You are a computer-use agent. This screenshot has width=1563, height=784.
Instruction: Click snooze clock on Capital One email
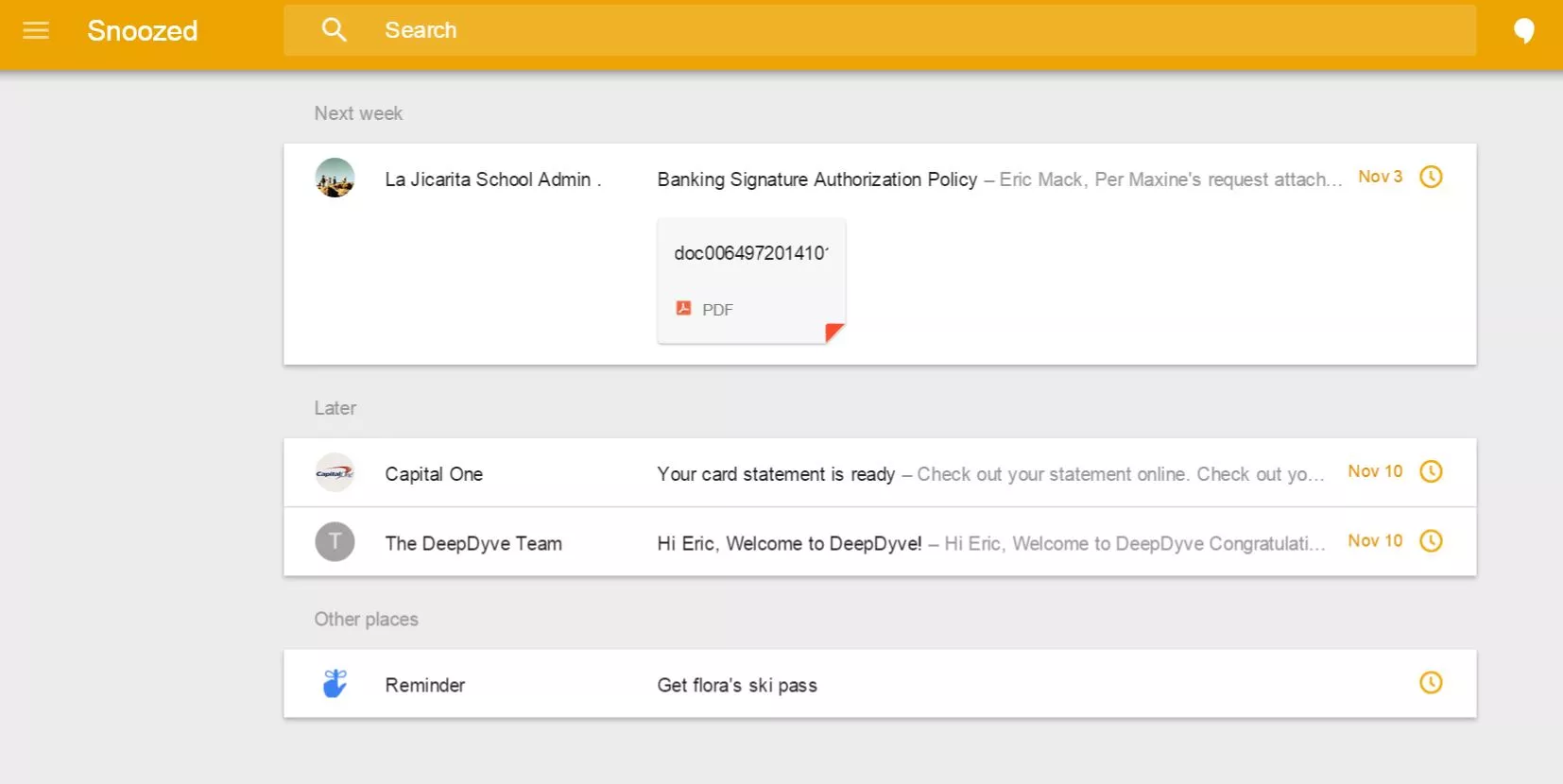1431,471
